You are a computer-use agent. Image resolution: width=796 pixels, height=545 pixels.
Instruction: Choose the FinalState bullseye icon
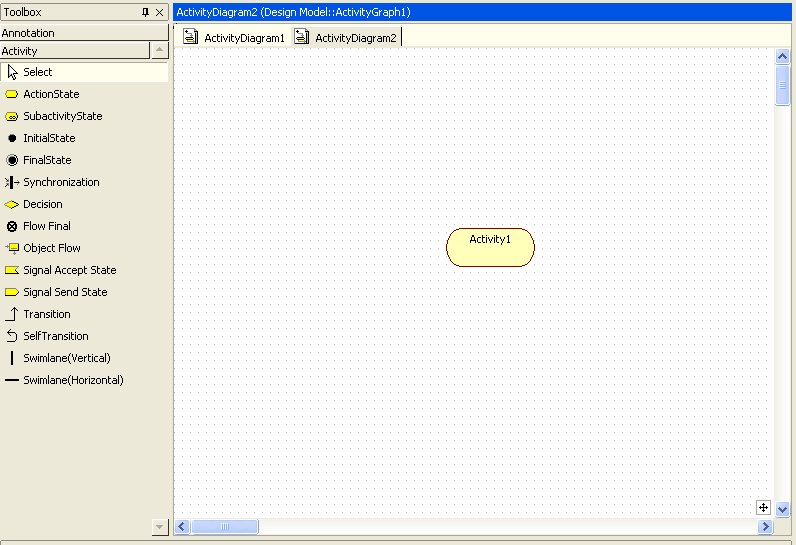coord(12,160)
